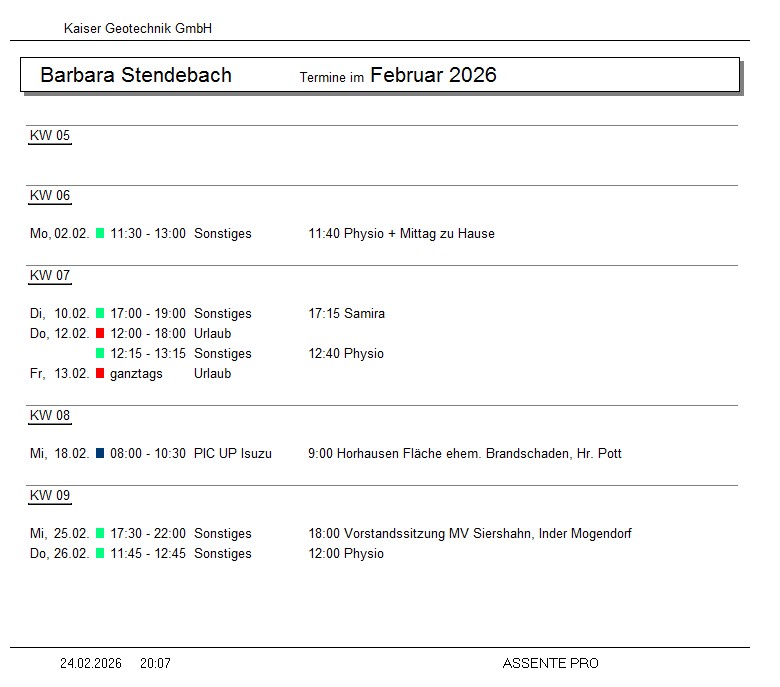Click the green marker for the 02.02. appointment
This screenshot has height=687, width=780.
(x=100, y=234)
